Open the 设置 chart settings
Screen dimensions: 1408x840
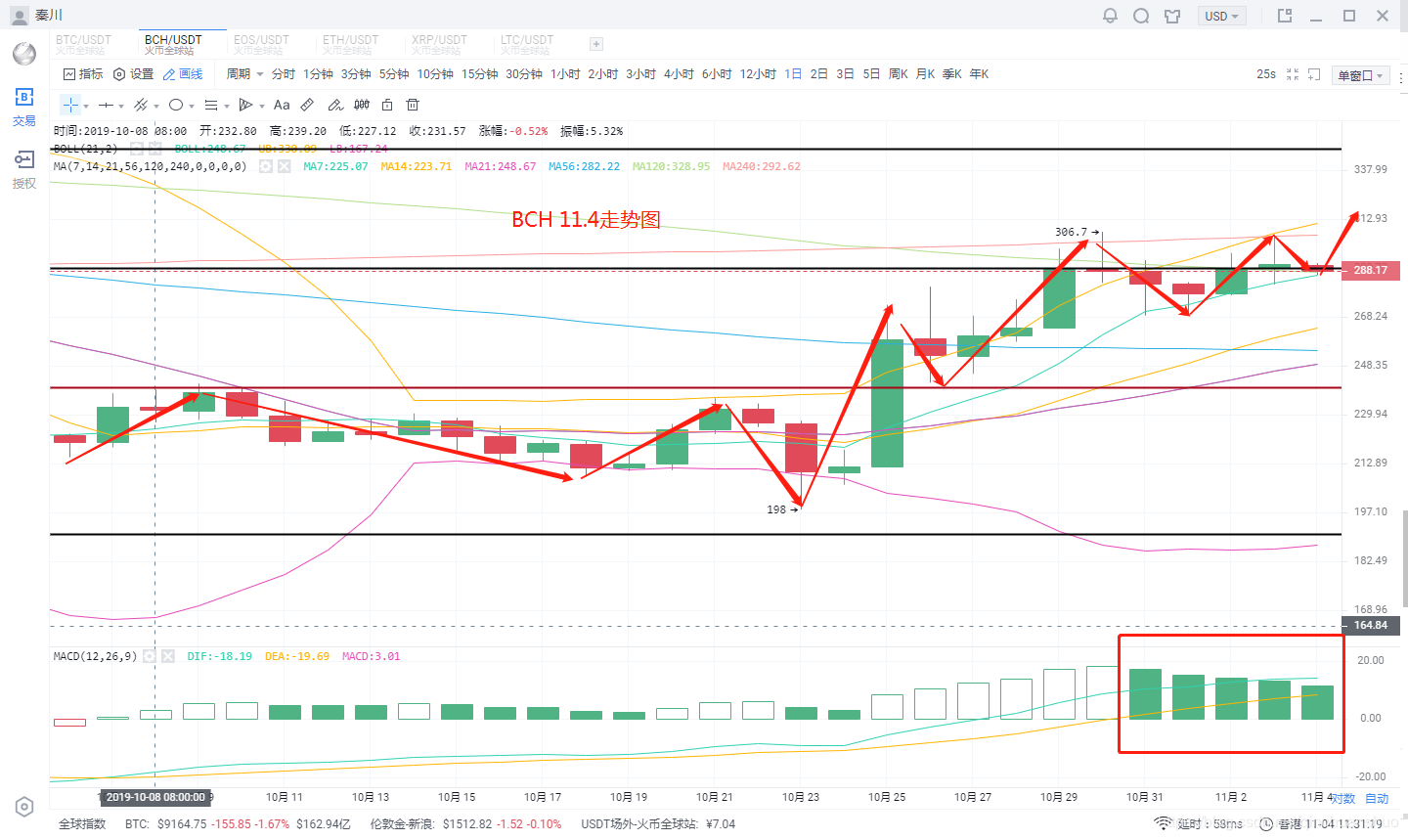pos(134,74)
